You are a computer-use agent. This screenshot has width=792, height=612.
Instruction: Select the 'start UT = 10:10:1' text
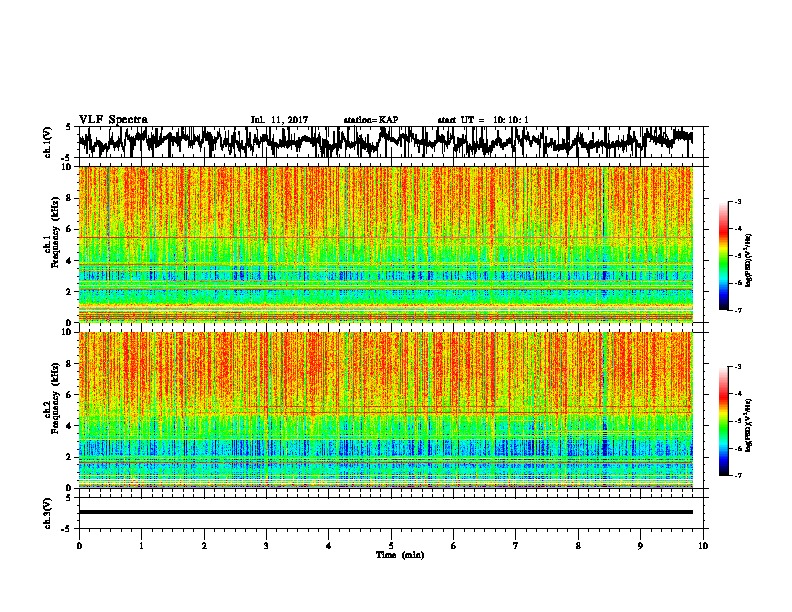483,120
